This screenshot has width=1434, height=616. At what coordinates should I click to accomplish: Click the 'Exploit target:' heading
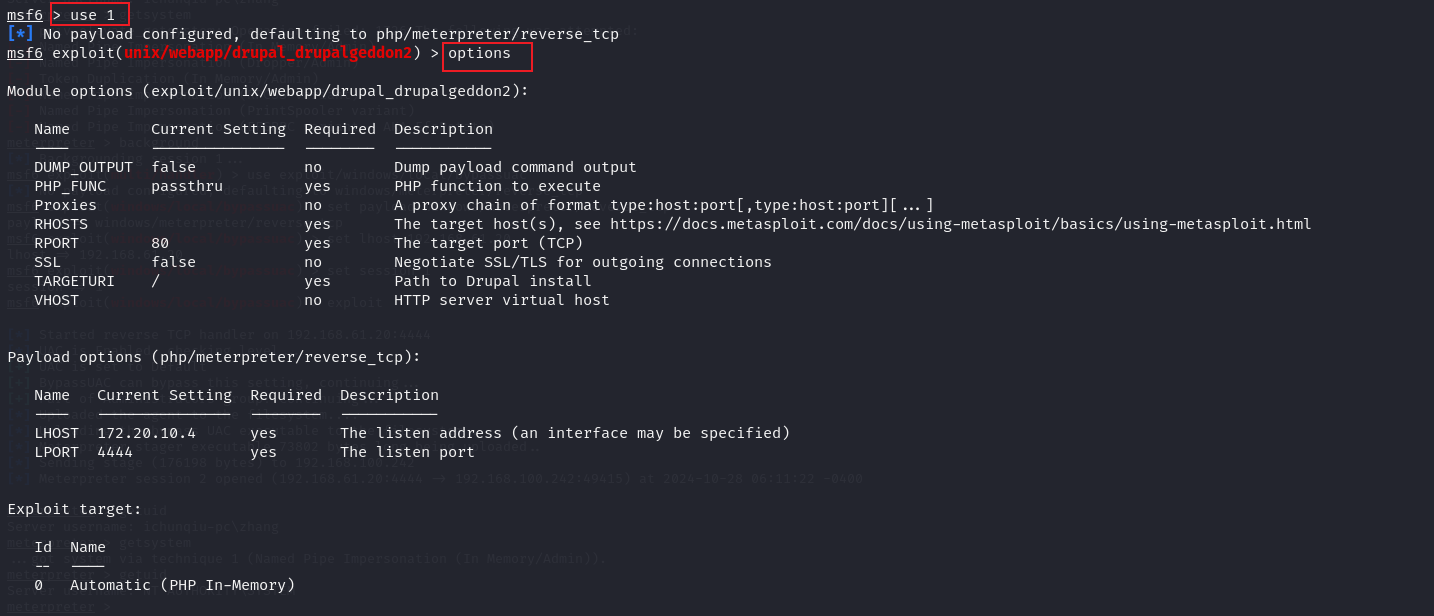[74, 509]
